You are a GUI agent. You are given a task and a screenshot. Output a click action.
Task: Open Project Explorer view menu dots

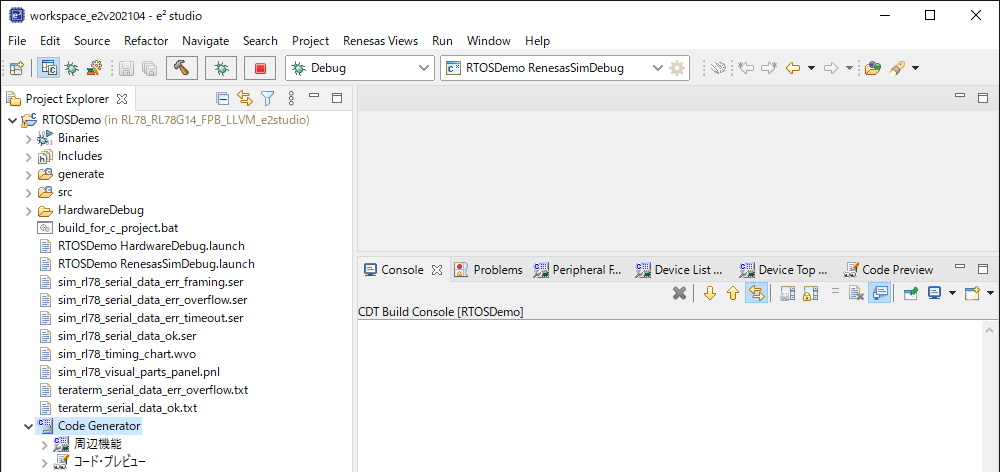291,98
